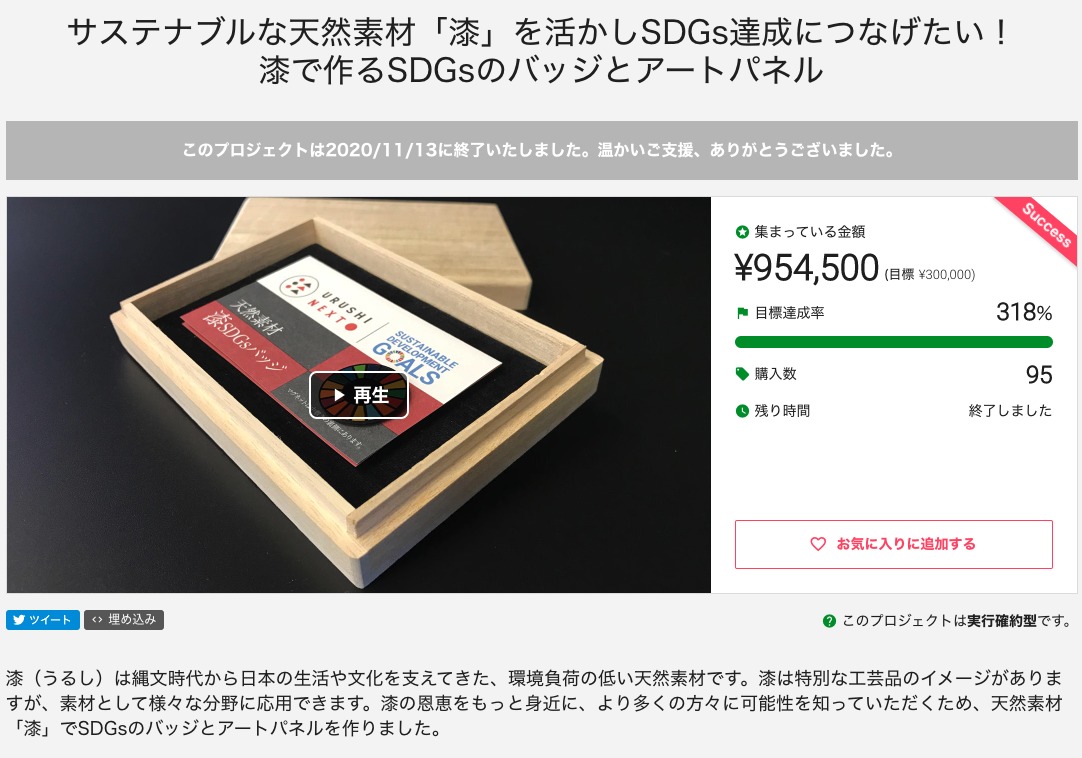Click the wooden box video thumbnail

pos(359,395)
